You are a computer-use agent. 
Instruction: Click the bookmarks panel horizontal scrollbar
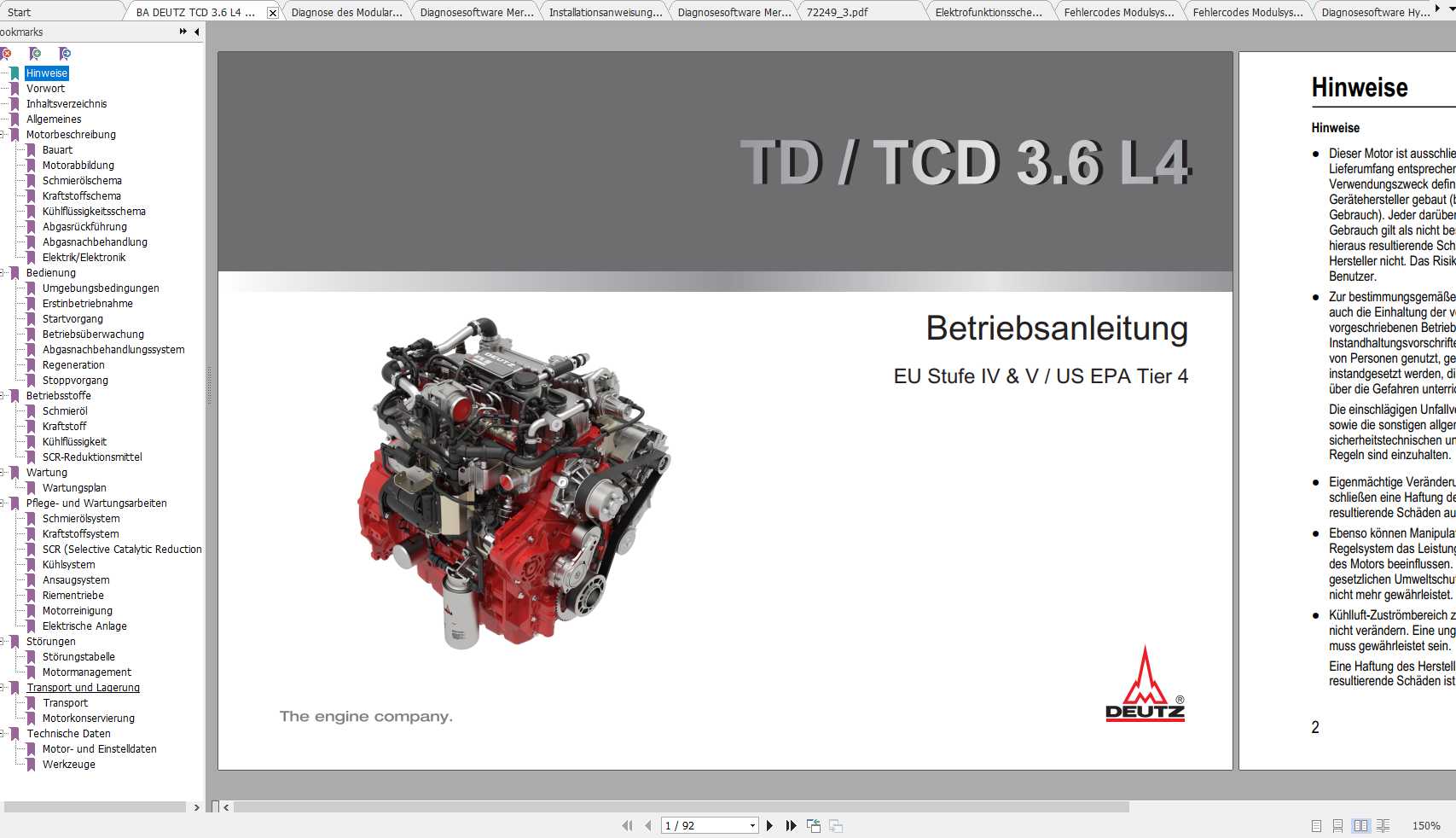95,806
